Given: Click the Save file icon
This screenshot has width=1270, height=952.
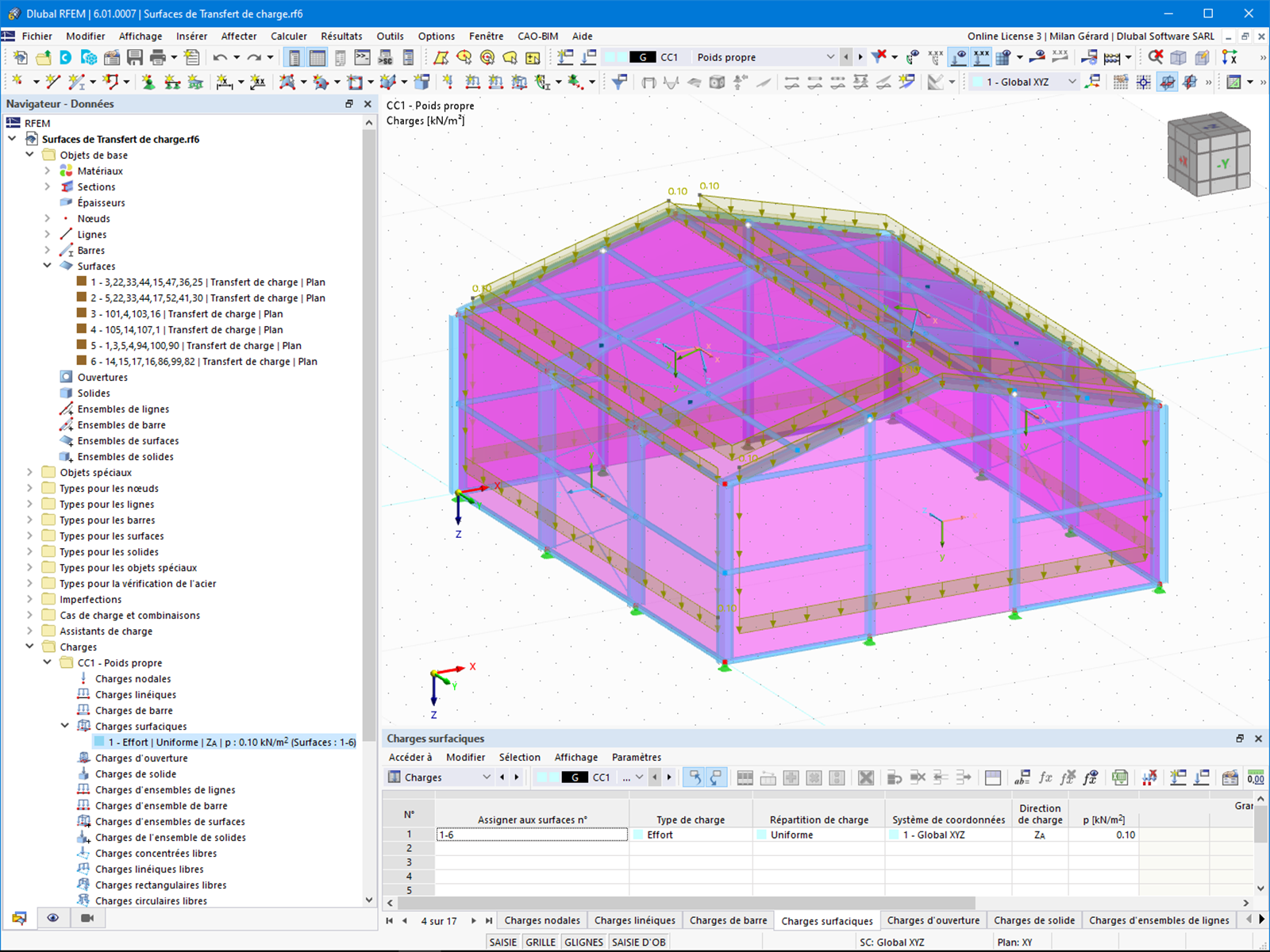Looking at the screenshot, I should [135, 57].
